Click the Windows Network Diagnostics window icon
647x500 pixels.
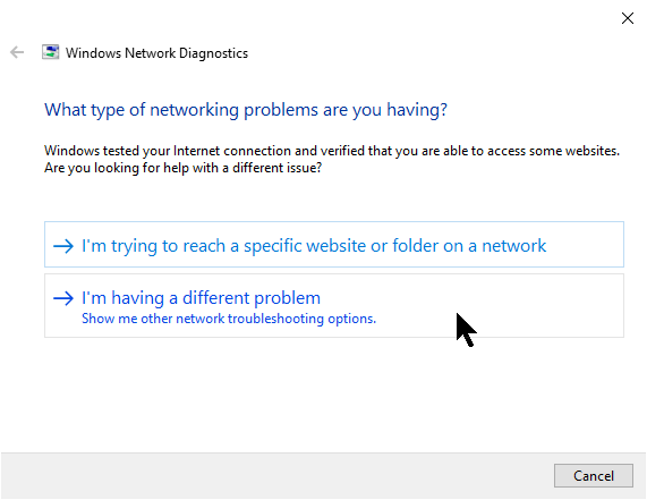coord(50,53)
